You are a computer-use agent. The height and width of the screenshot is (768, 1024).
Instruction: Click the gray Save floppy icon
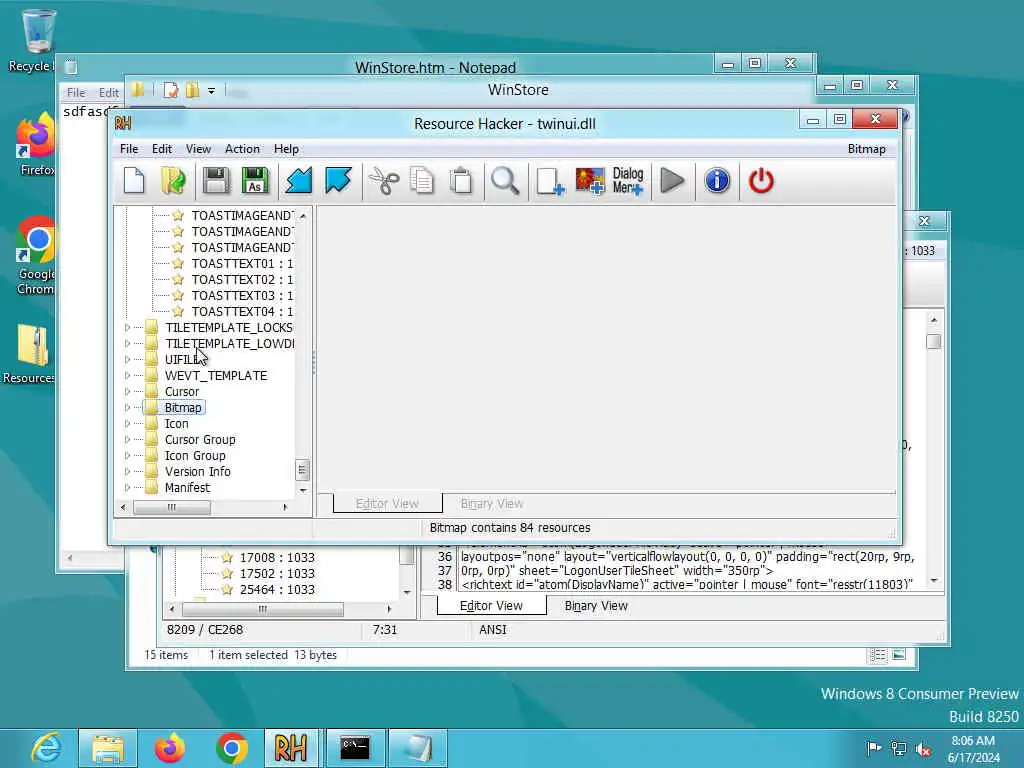click(216, 181)
